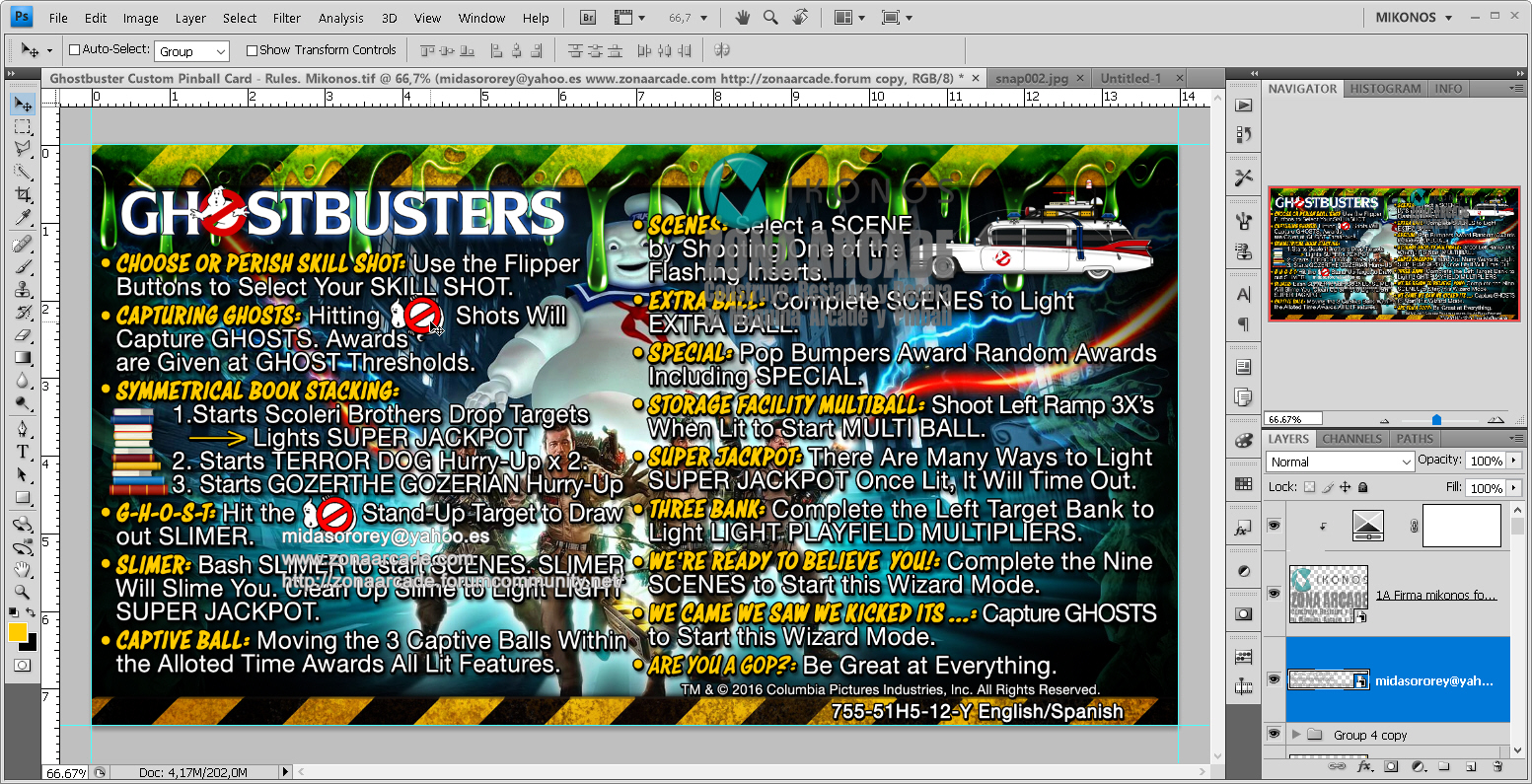The width and height of the screenshot is (1532, 784).
Task: Open the Character panel icon
Action: point(1243,294)
